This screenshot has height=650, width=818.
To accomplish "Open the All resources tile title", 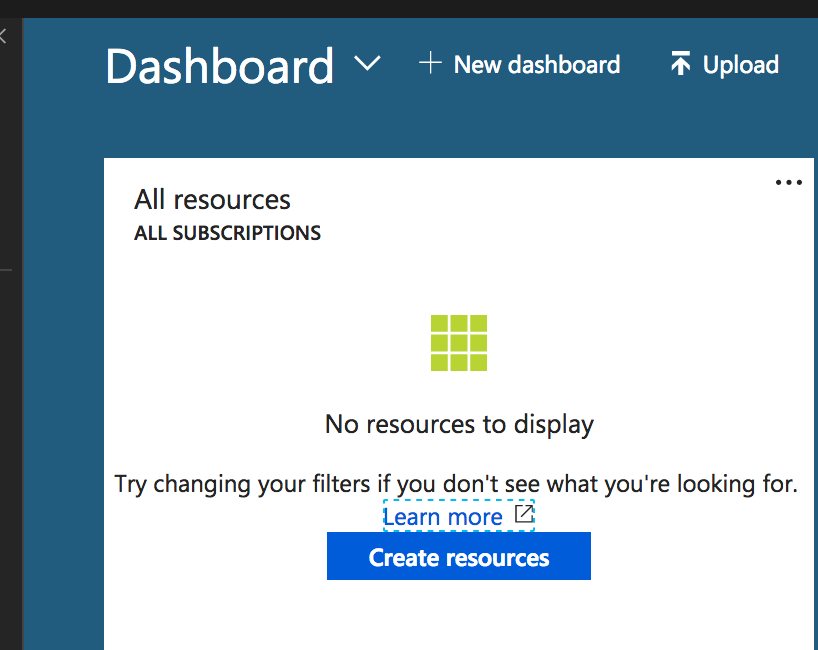I will coord(212,200).
